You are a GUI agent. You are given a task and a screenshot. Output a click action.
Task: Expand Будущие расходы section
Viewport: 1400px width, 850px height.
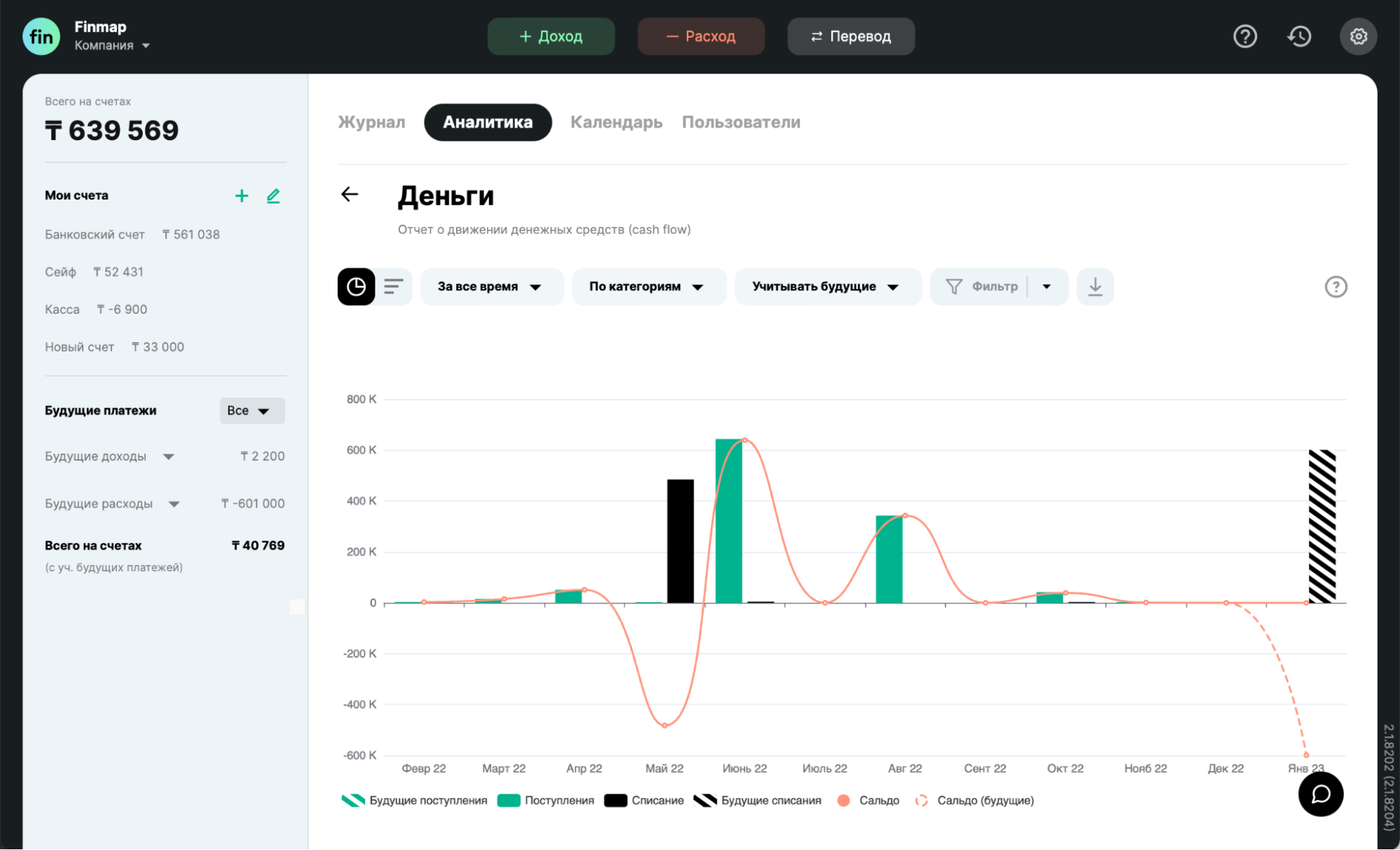click(174, 504)
